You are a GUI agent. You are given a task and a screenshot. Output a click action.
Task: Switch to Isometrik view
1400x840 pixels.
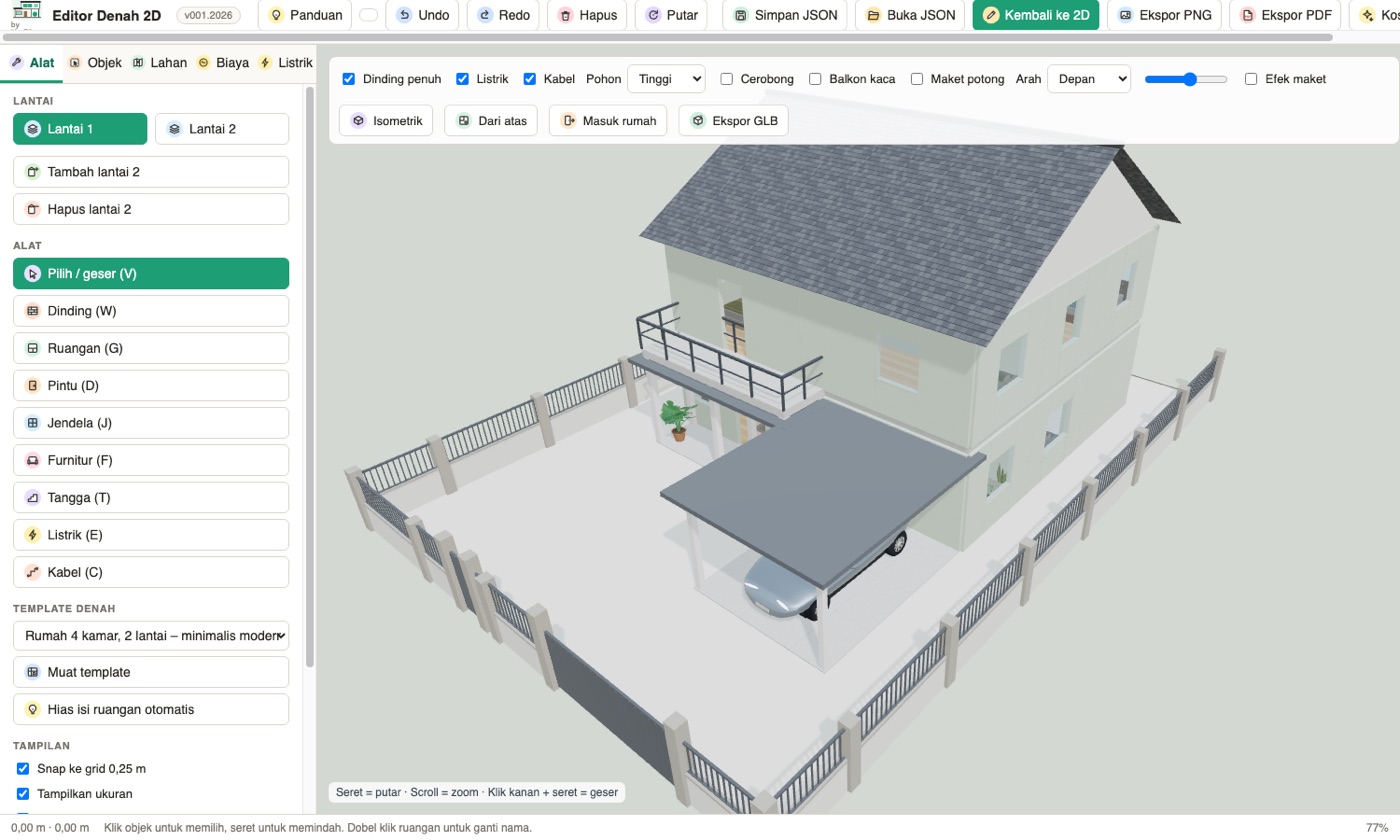[386, 121]
